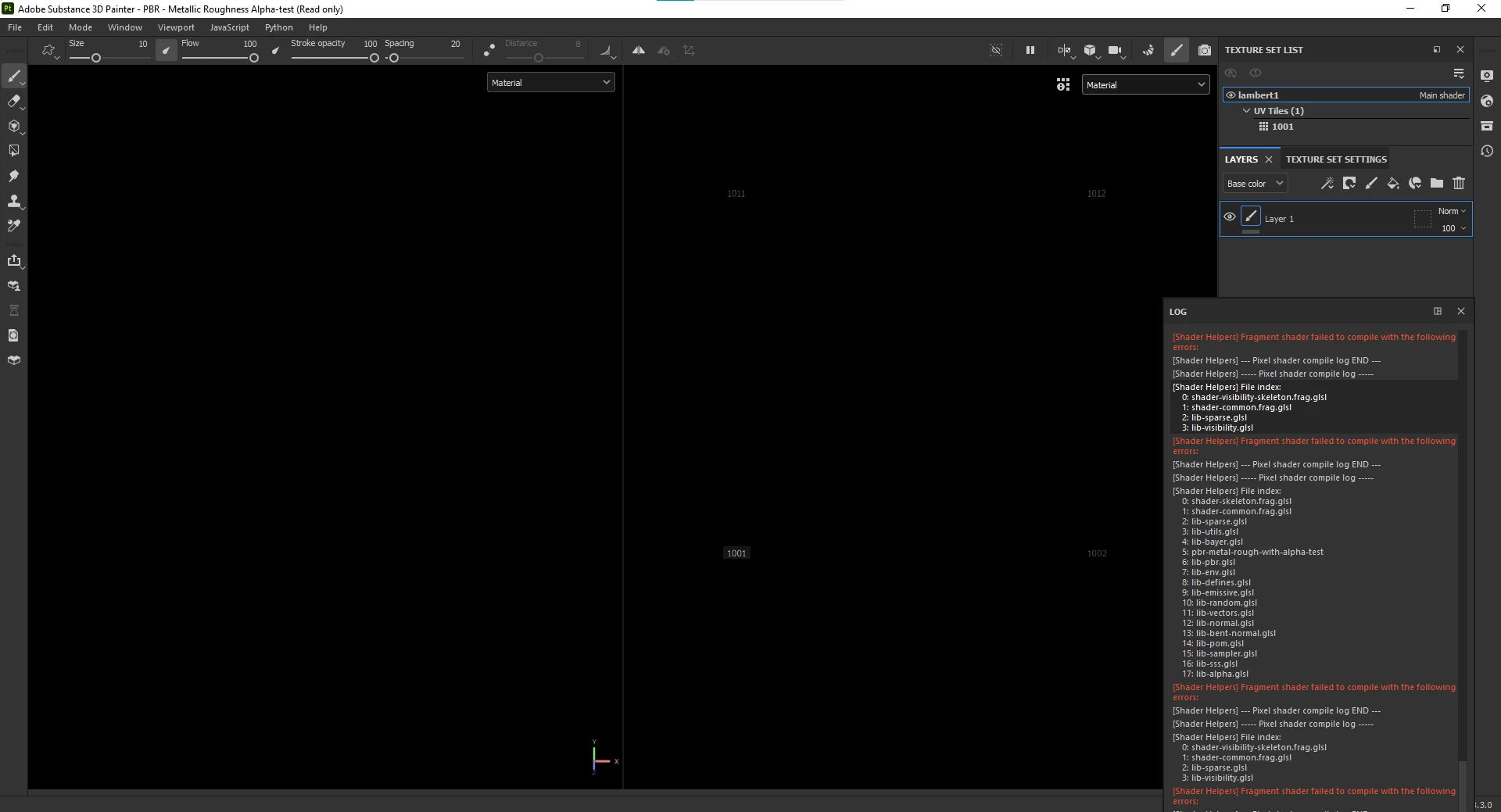Toggle the hide/isolate selection icon in top toolbar

[996, 50]
